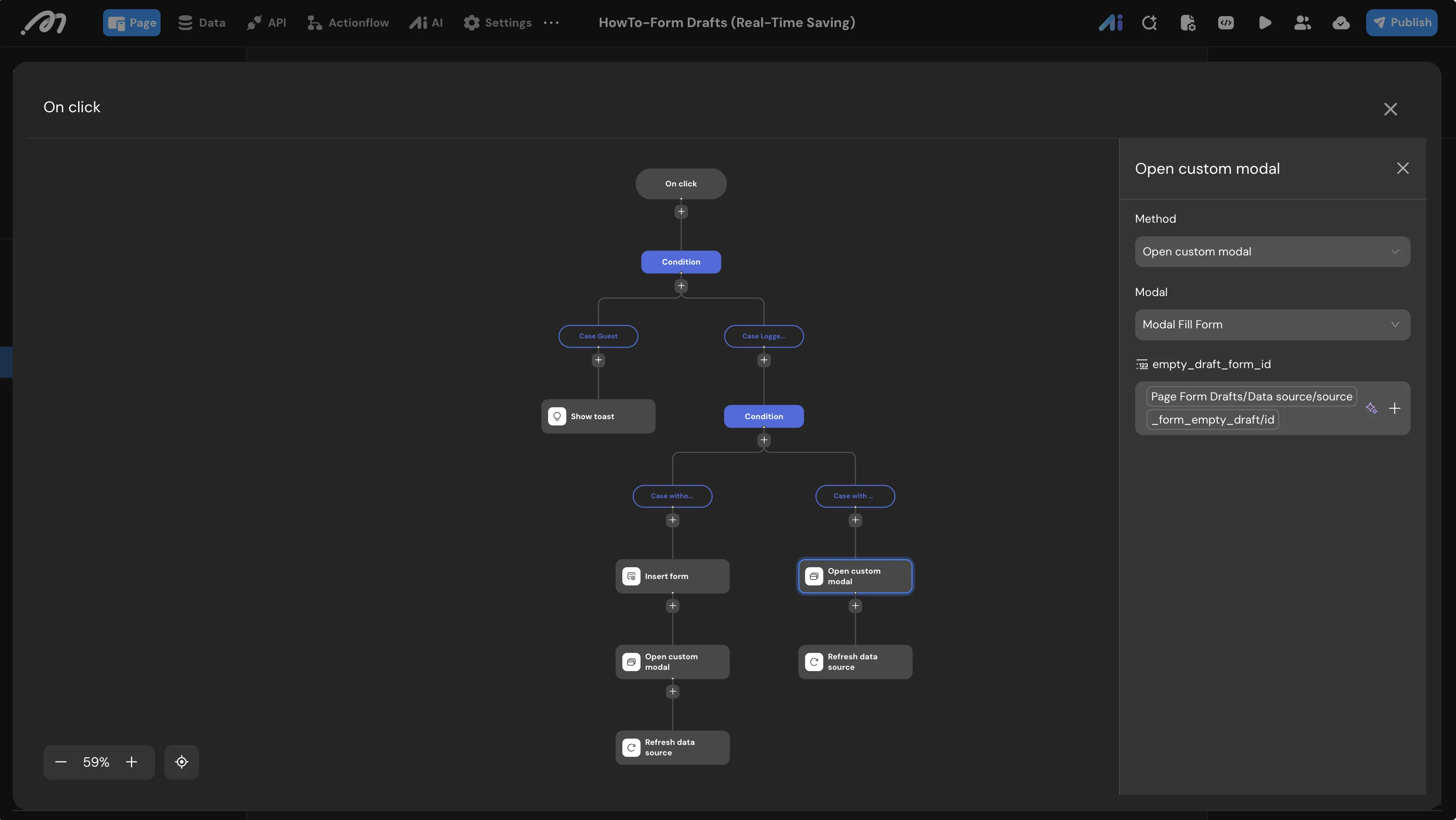The width and height of the screenshot is (1456, 820).
Task: Click the Momen logo in the top bar
Action: [x=44, y=23]
